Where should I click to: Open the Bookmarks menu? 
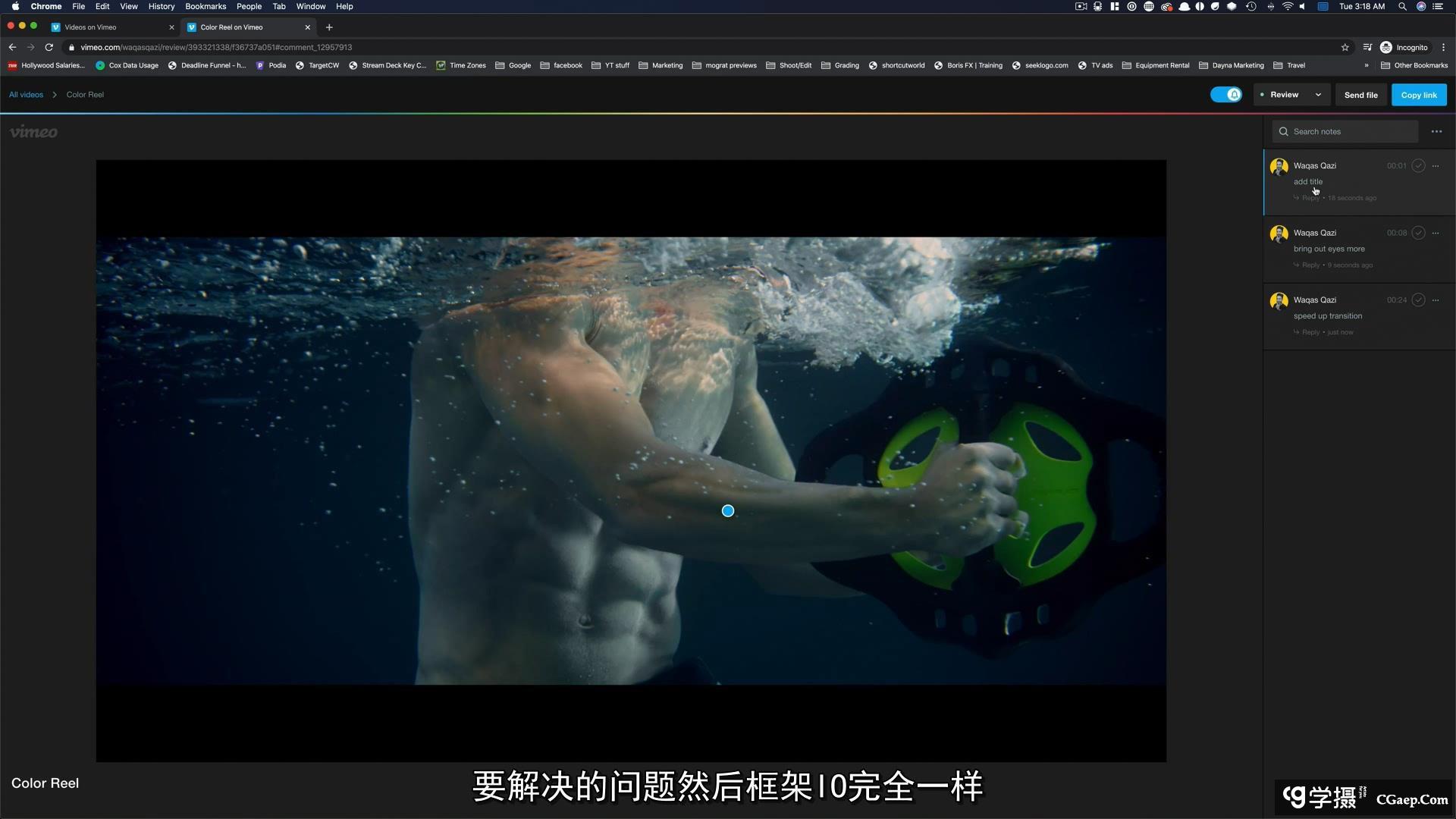coord(206,6)
